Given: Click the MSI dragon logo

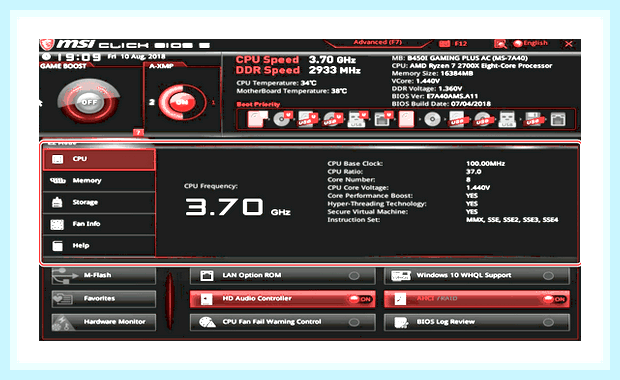Looking at the screenshot, I should click(47, 44).
